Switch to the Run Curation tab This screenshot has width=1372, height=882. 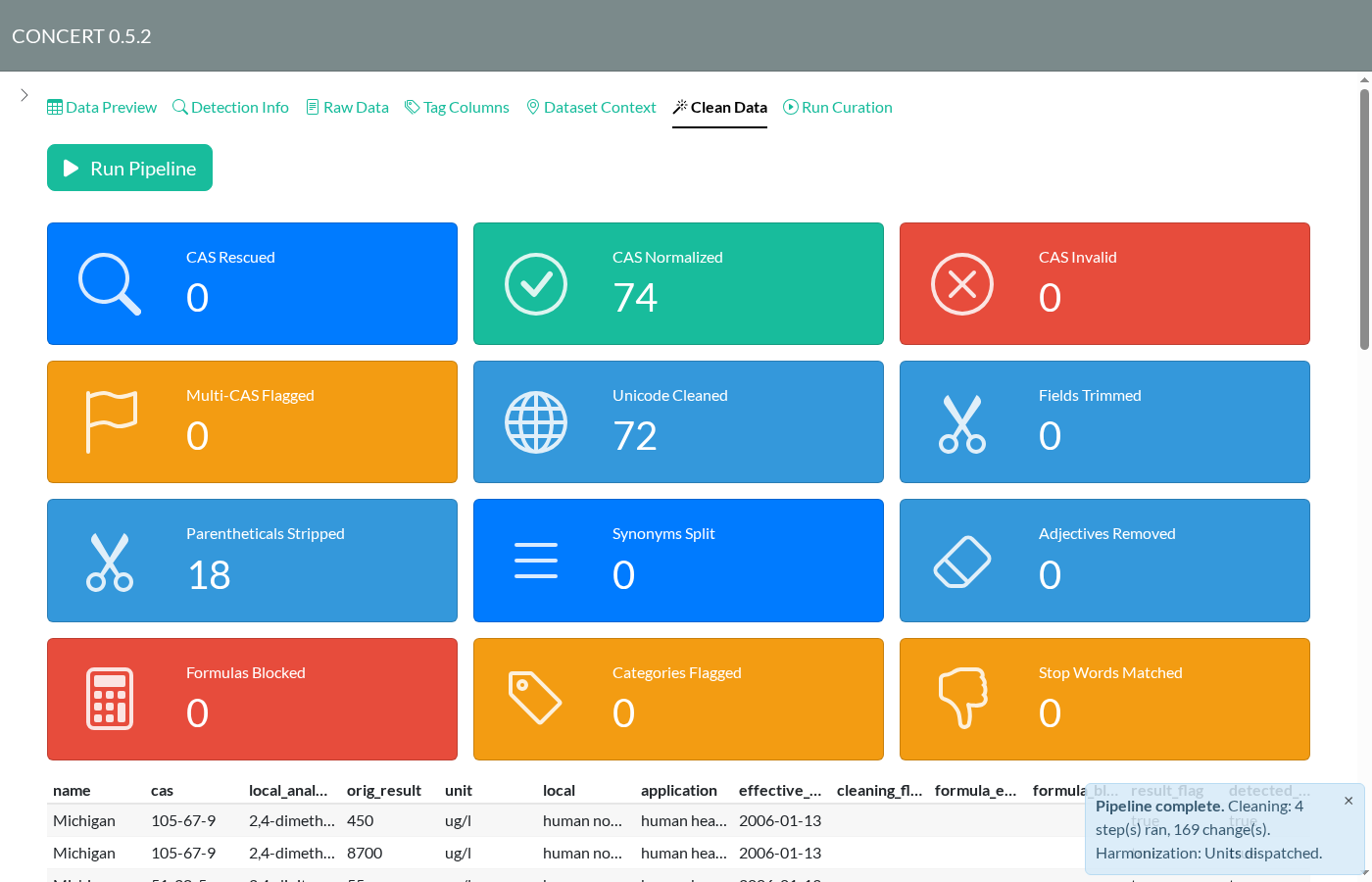pyautogui.click(x=838, y=107)
